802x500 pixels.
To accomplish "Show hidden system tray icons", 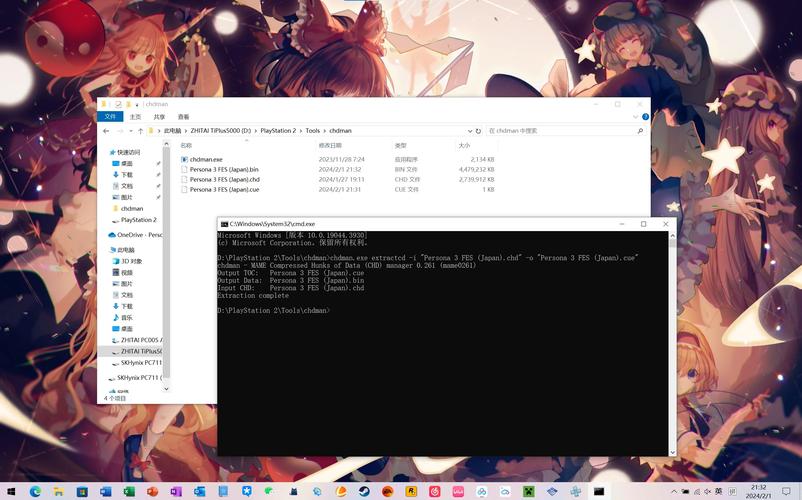I will tap(674, 491).
